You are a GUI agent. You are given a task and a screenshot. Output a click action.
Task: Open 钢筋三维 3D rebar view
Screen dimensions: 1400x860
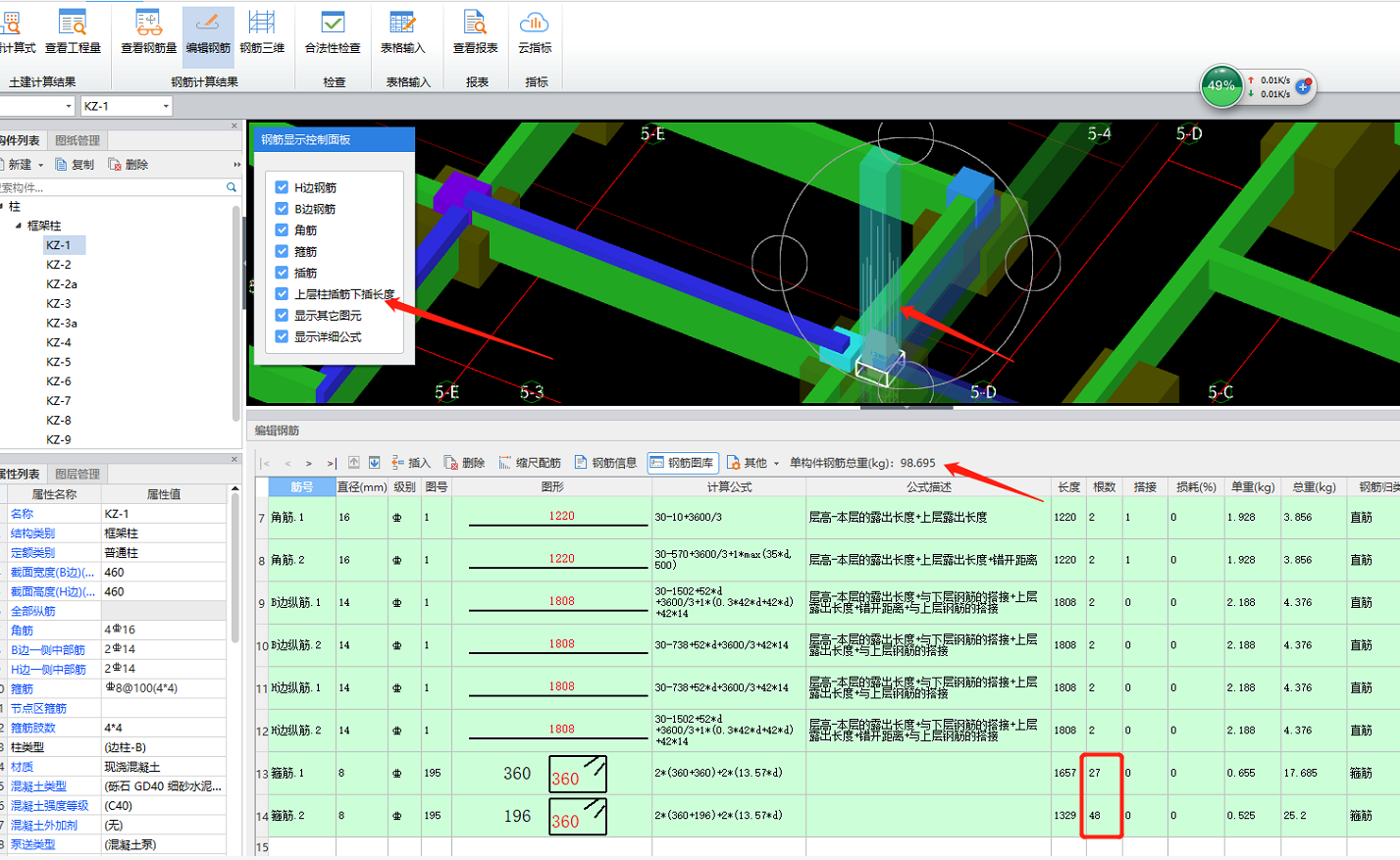[x=262, y=30]
